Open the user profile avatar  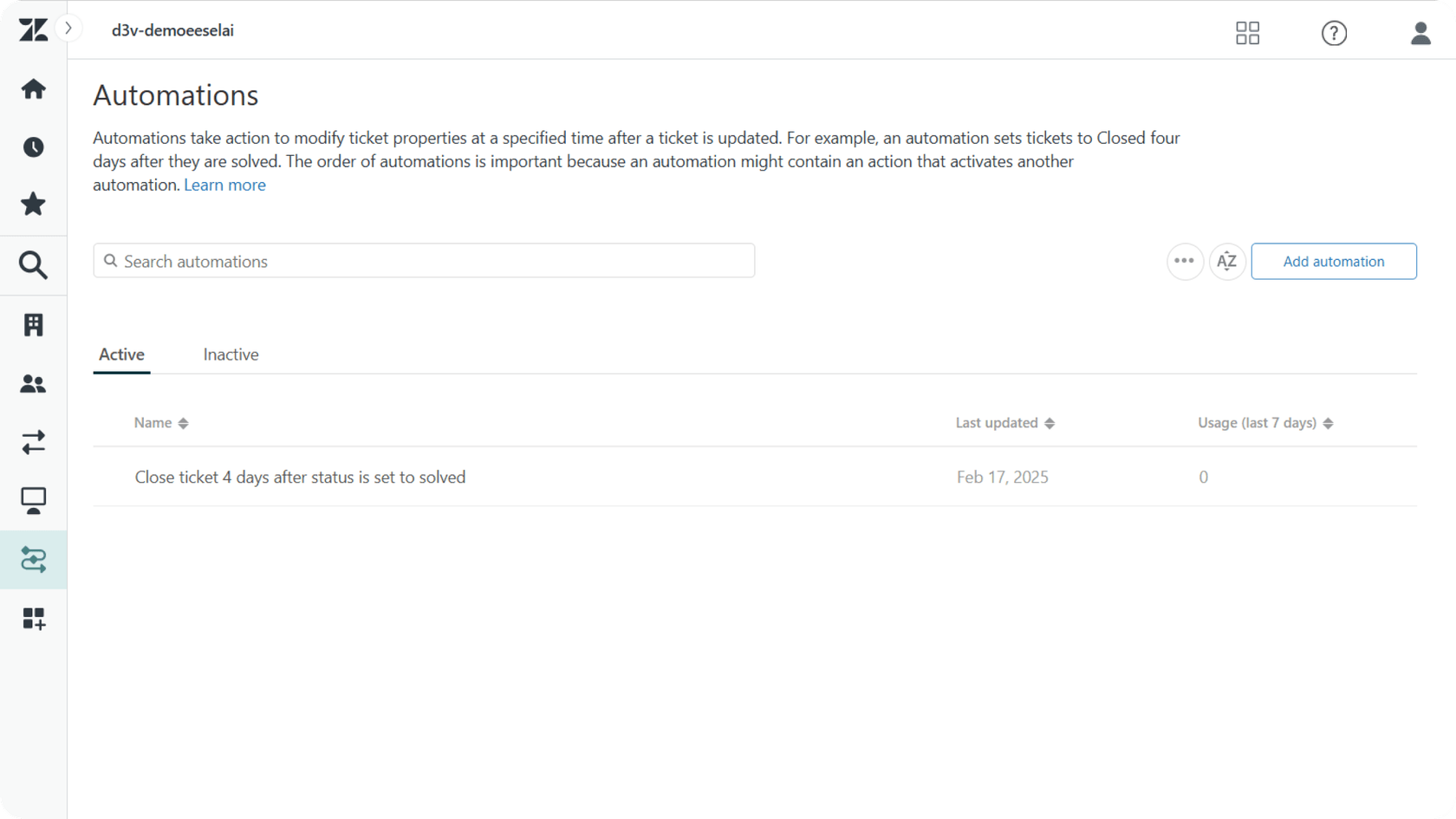pyautogui.click(x=1420, y=33)
